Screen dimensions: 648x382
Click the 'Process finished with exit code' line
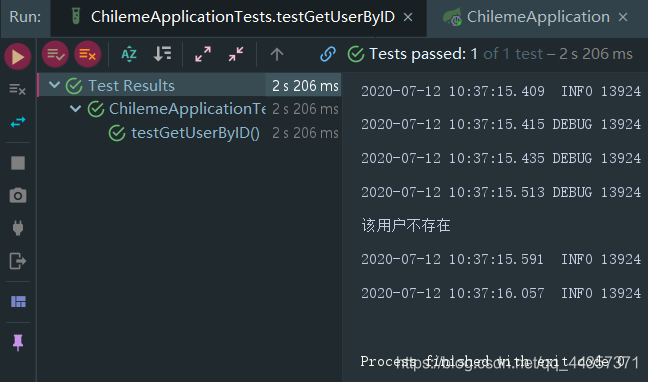[x=492, y=361]
